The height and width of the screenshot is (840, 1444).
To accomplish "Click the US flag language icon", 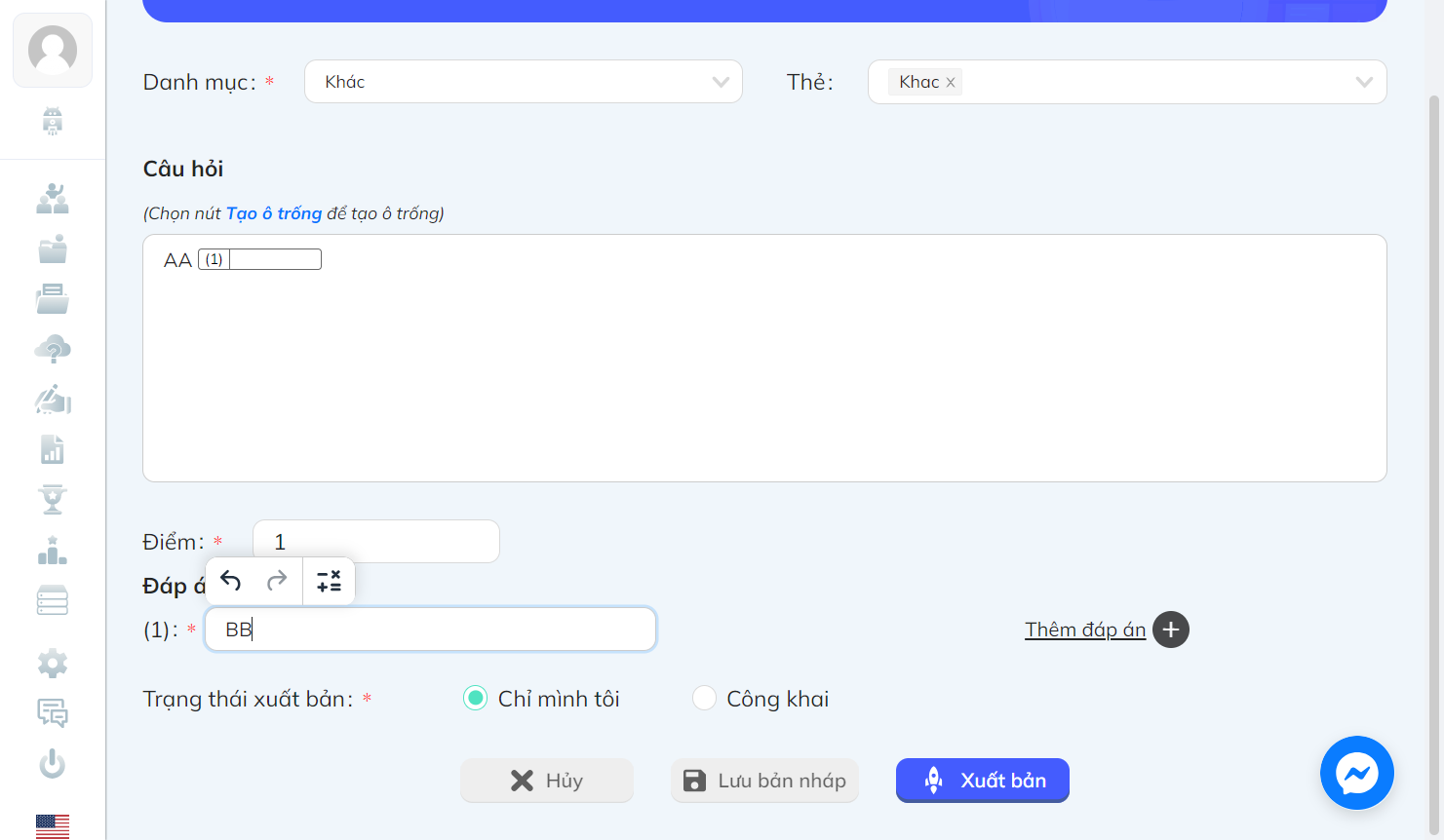I will pyautogui.click(x=53, y=826).
